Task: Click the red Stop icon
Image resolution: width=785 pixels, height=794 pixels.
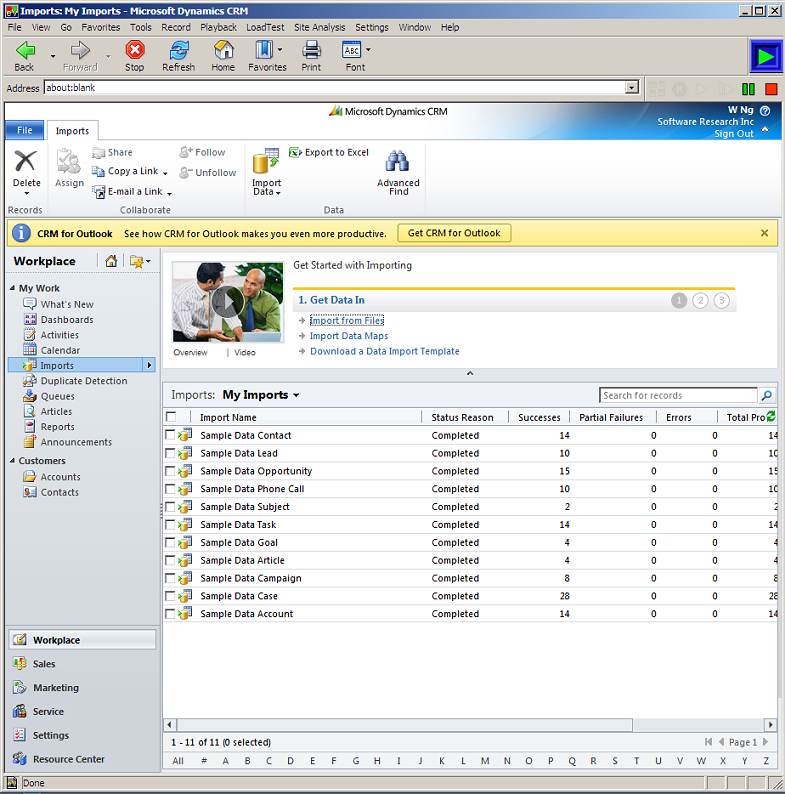Action: pyautogui.click(x=135, y=50)
